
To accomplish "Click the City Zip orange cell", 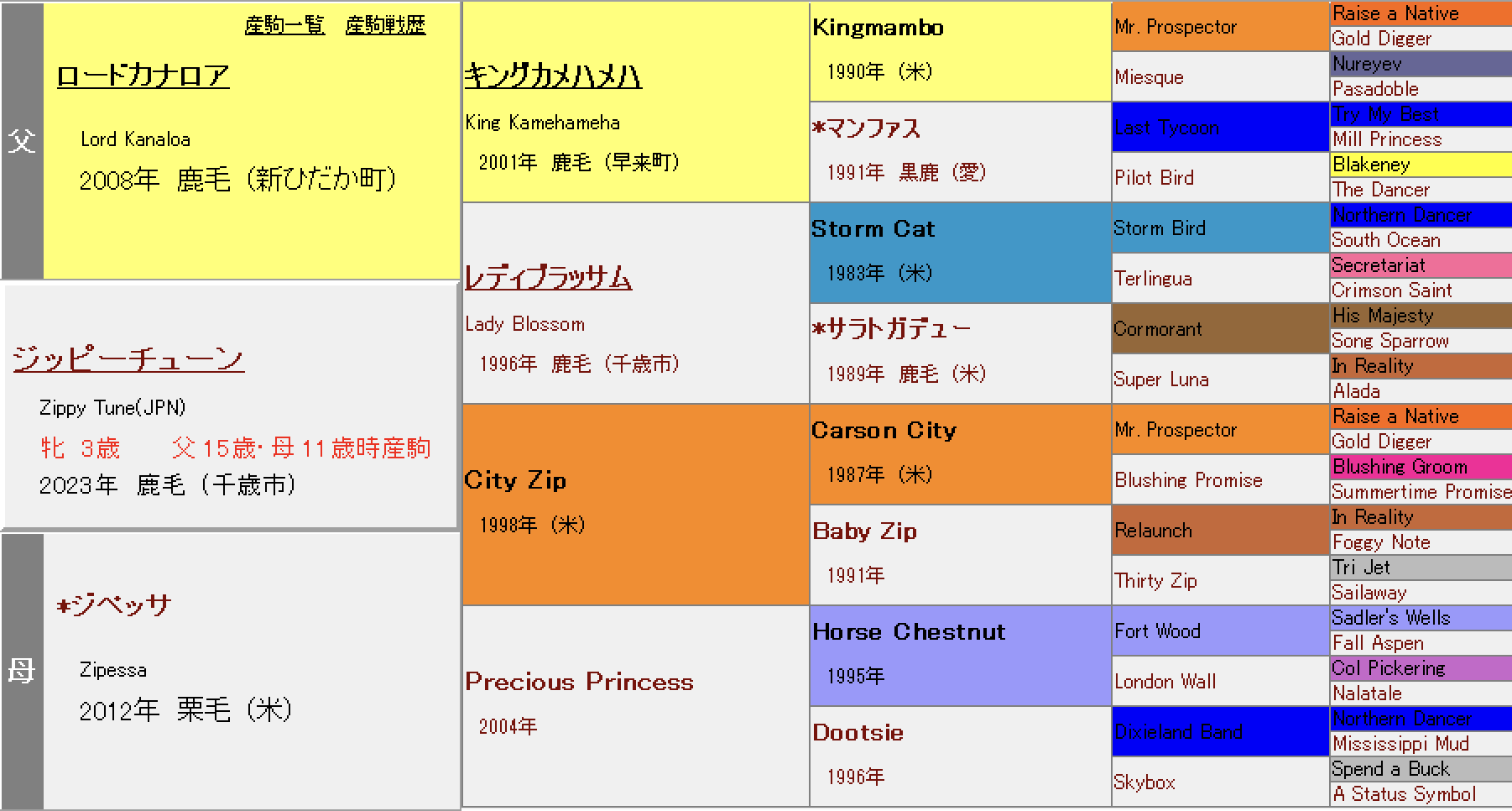I will (x=515, y=481).
